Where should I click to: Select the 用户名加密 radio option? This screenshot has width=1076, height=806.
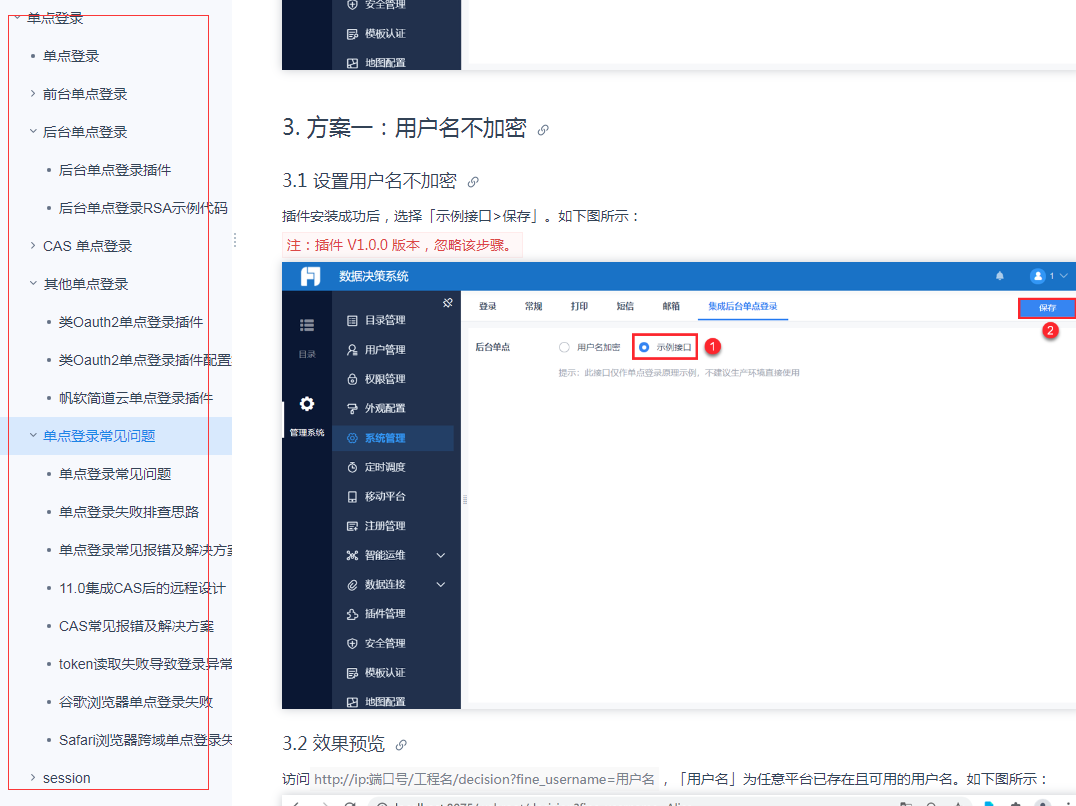[x=564, y=347]
